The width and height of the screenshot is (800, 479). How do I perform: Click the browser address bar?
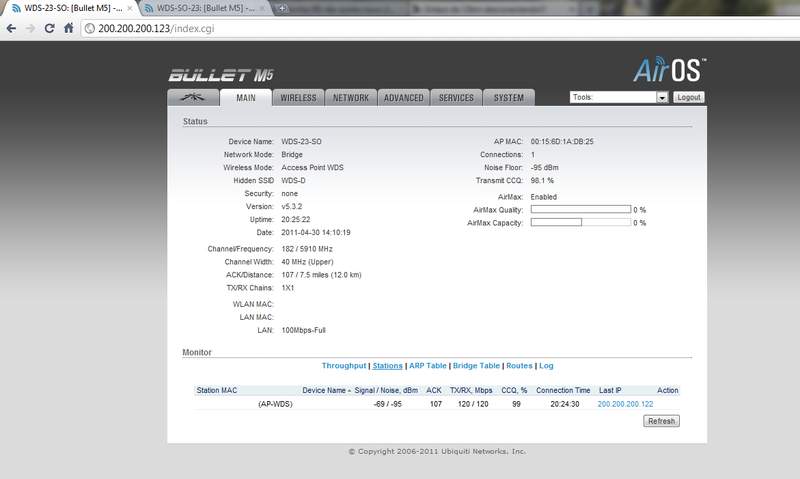(x=439, y=29)
